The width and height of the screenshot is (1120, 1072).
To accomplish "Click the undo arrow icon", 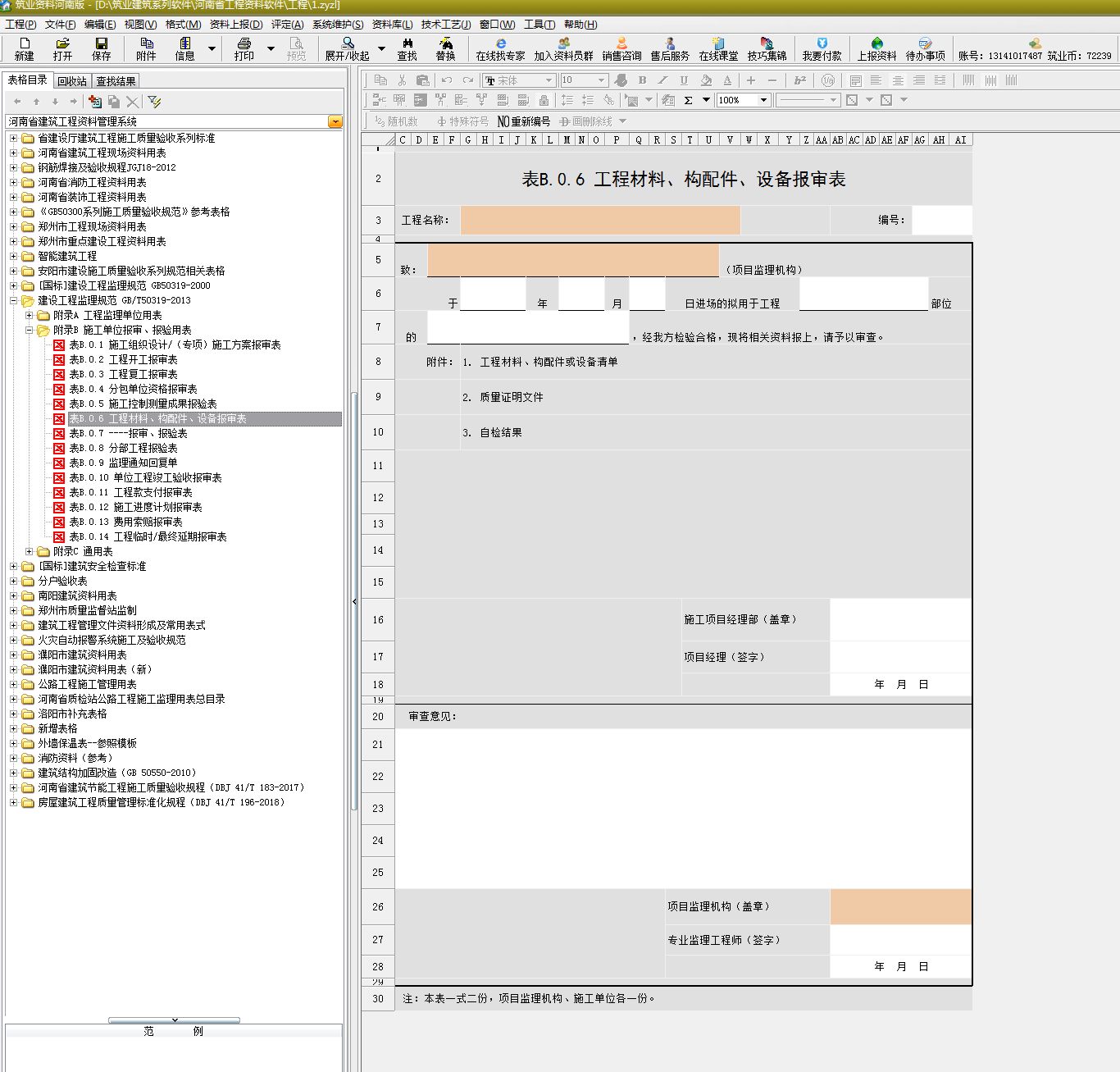I will tap(446, 80).
